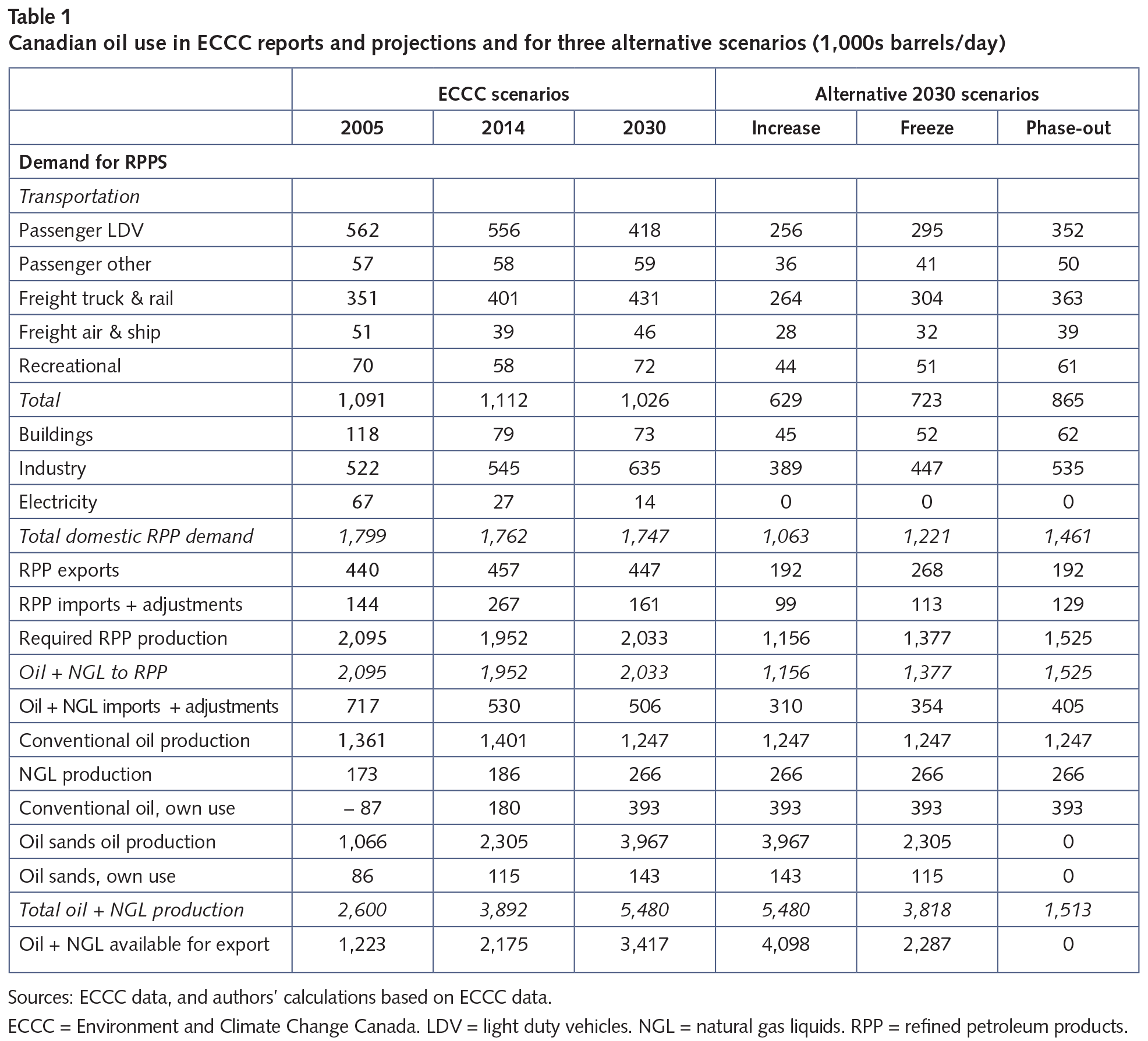Click the Alternative 2030 scenarios header
Viewport: 1148px width, 1041px height.
click(x=926, y=94)
